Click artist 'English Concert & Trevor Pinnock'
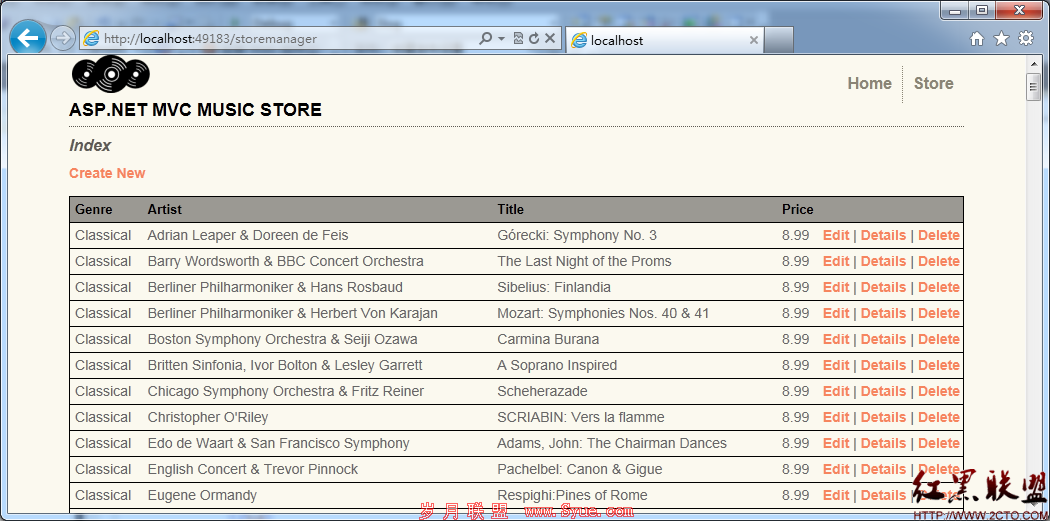Screen dimensions: 1050x521 253,469
